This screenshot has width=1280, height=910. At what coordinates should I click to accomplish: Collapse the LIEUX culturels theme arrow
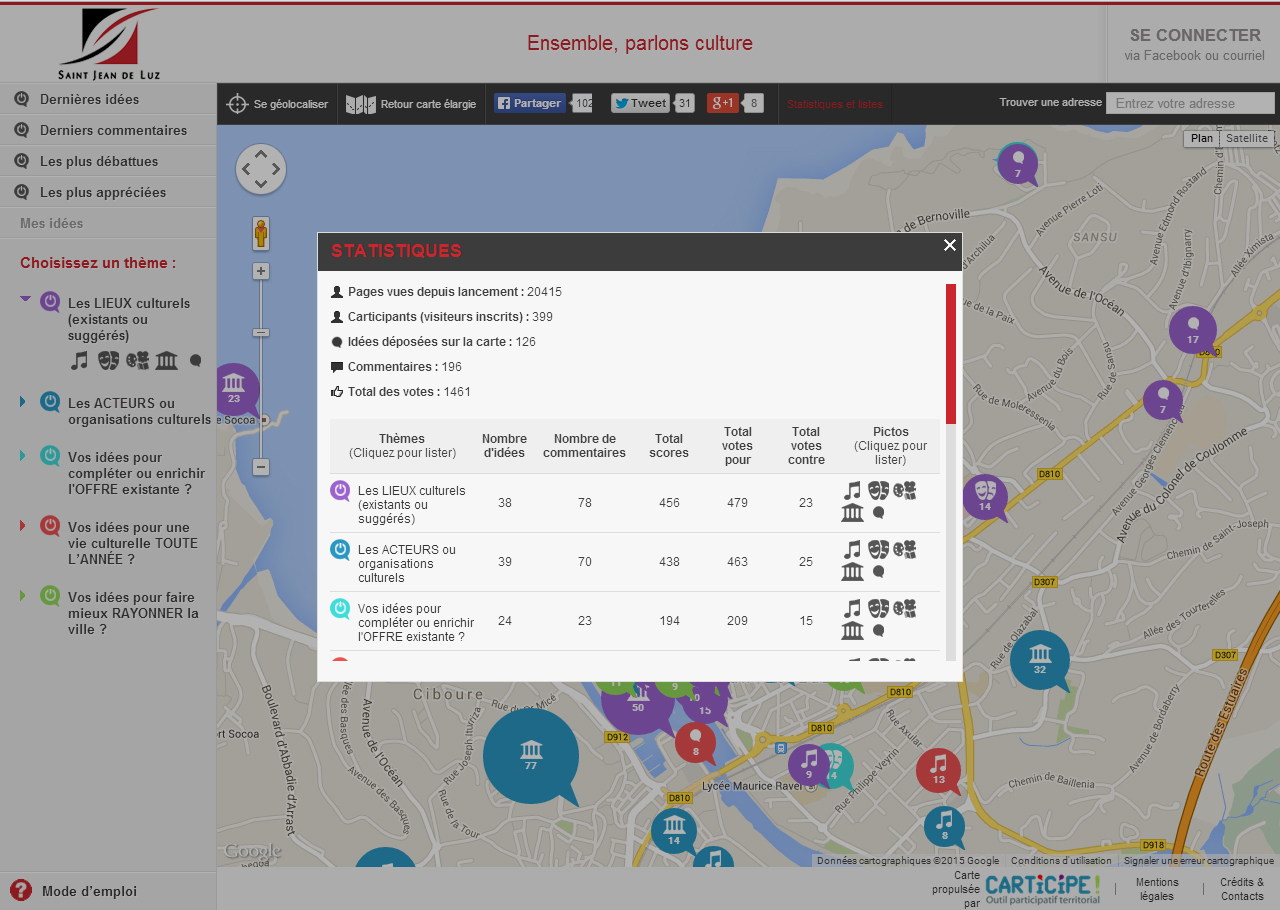(x=25, y=298)
